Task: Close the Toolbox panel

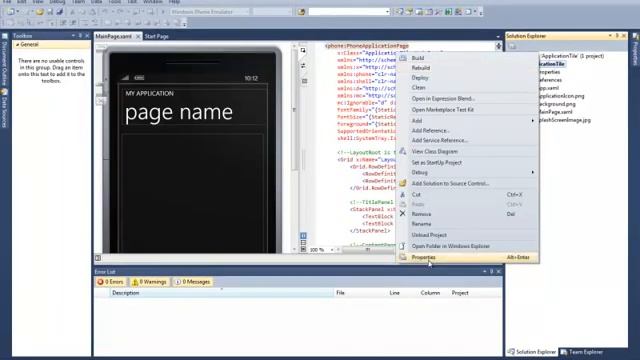Action: (87, 36)
